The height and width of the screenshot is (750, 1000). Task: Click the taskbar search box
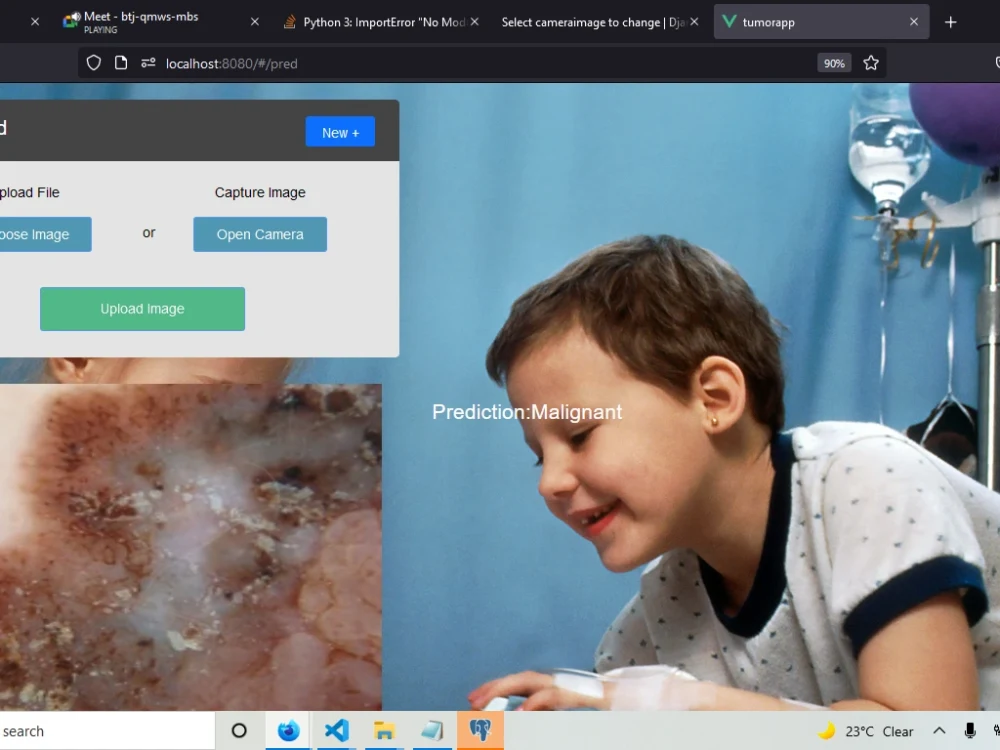pos(107,731)
